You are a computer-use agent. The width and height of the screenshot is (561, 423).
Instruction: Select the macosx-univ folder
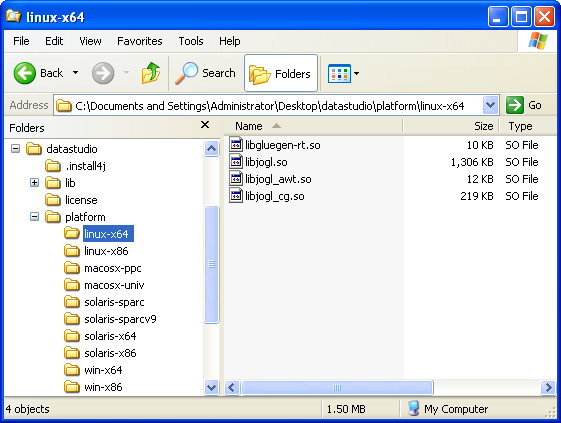(114, 285)
